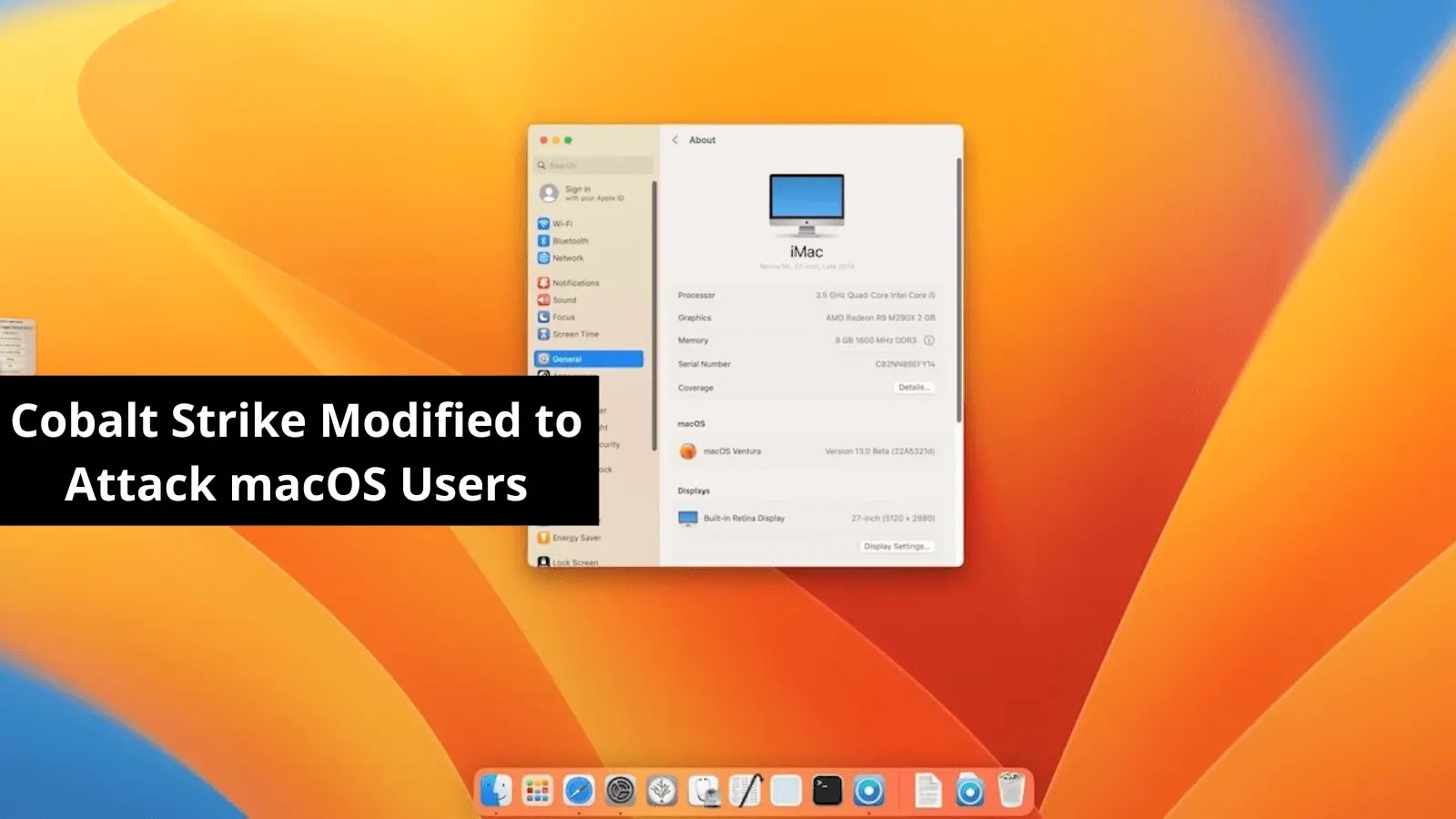Click the Memory info circle icon
Viewport: 1456px width, 819px height.
coord(929,340)
